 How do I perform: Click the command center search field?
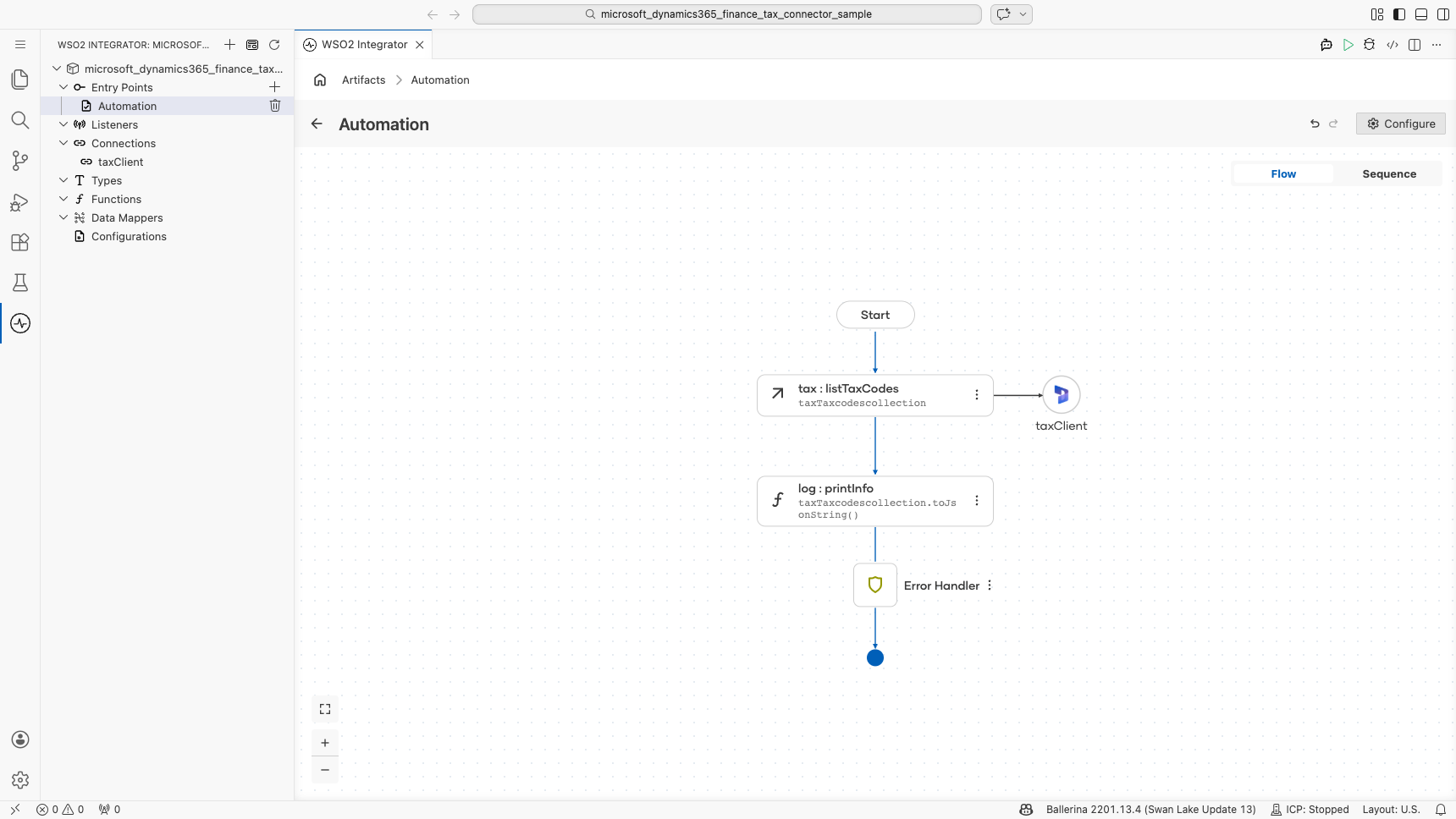(727, 14)
